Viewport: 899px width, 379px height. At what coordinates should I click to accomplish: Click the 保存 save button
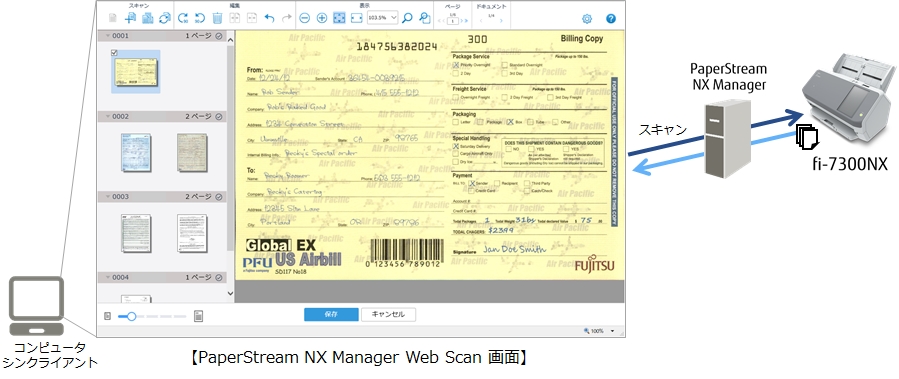(331, 314)
